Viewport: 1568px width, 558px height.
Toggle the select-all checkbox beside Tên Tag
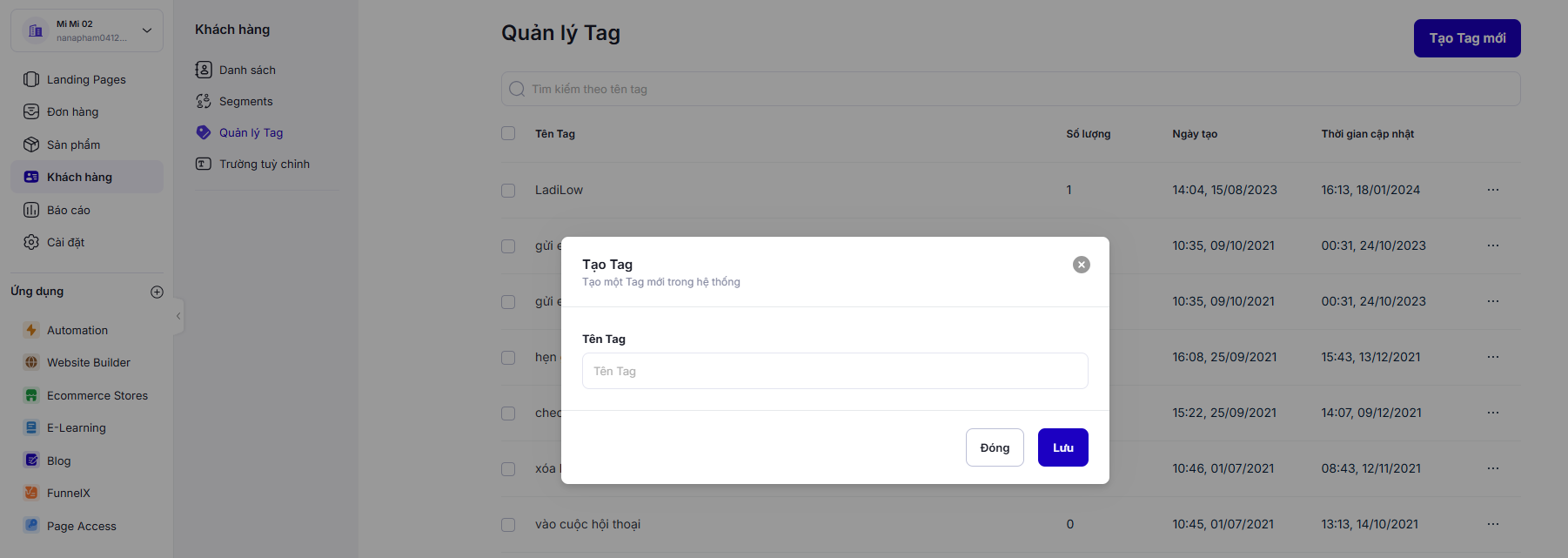click(x=508, y=133)
